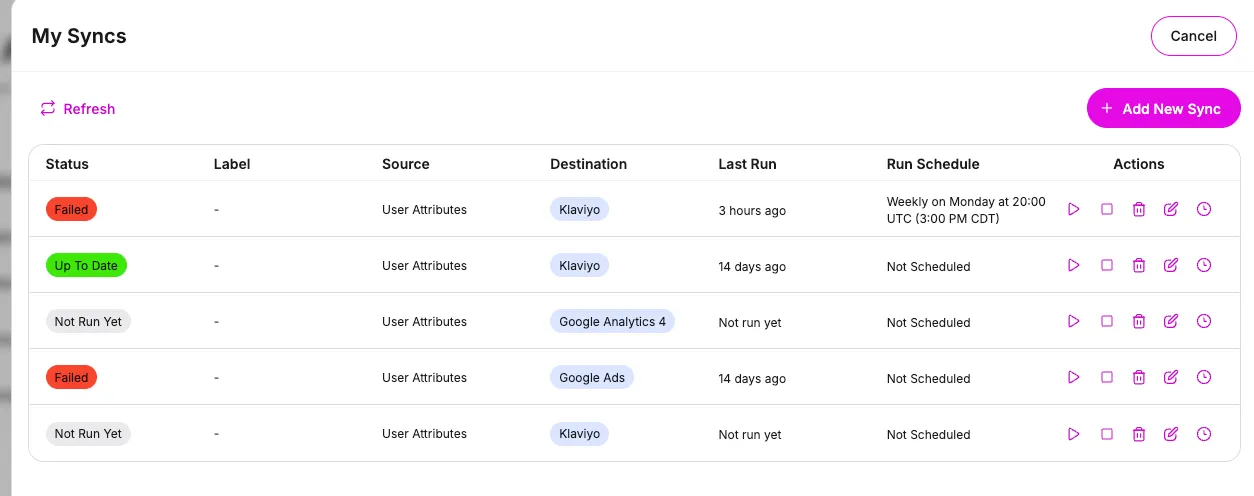Click the weekly Monday 20:00 UTC schedule text

(x=966, y=210)
